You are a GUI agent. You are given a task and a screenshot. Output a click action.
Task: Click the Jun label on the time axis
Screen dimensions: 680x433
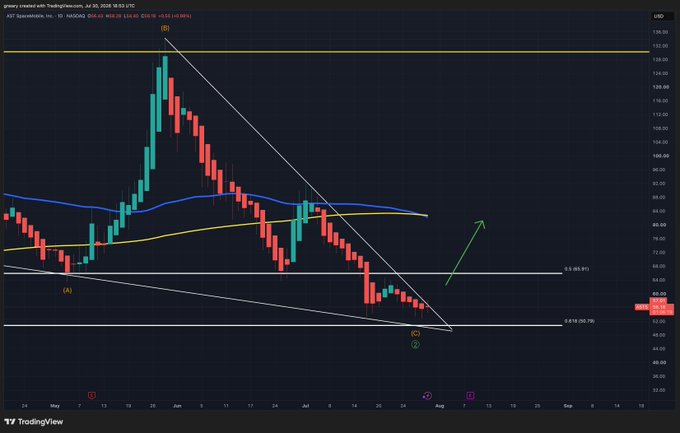pos(177,406)
